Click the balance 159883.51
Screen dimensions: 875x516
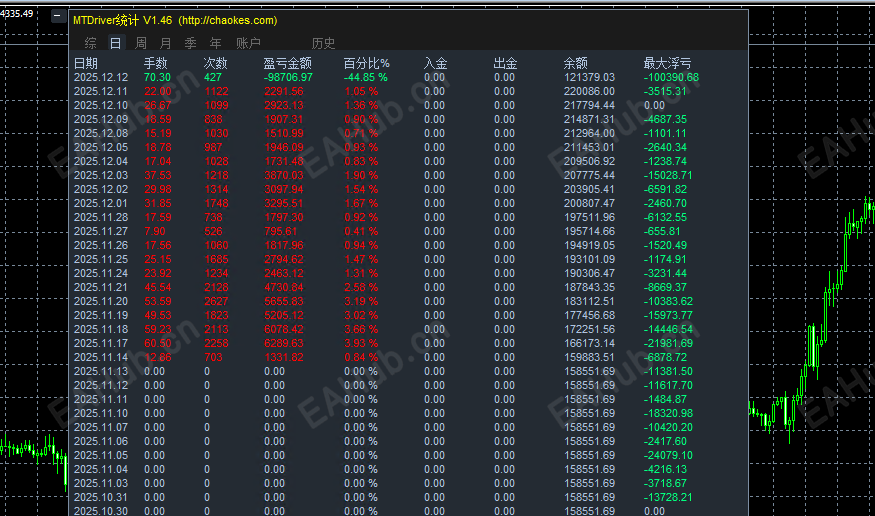coord(589,357)
